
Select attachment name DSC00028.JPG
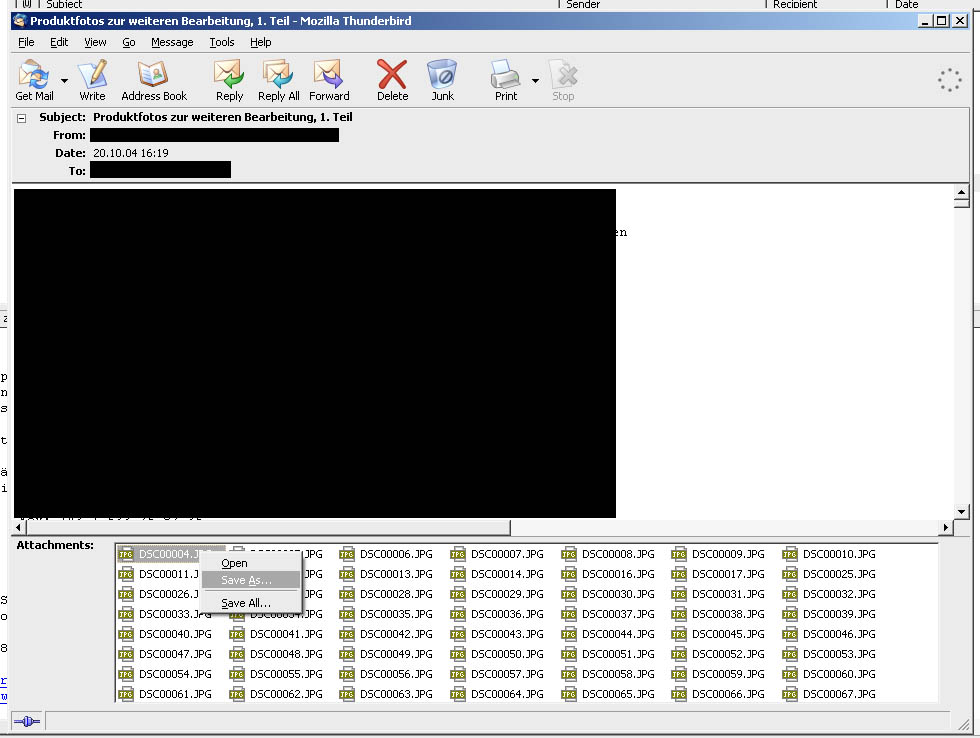point(396,594)
